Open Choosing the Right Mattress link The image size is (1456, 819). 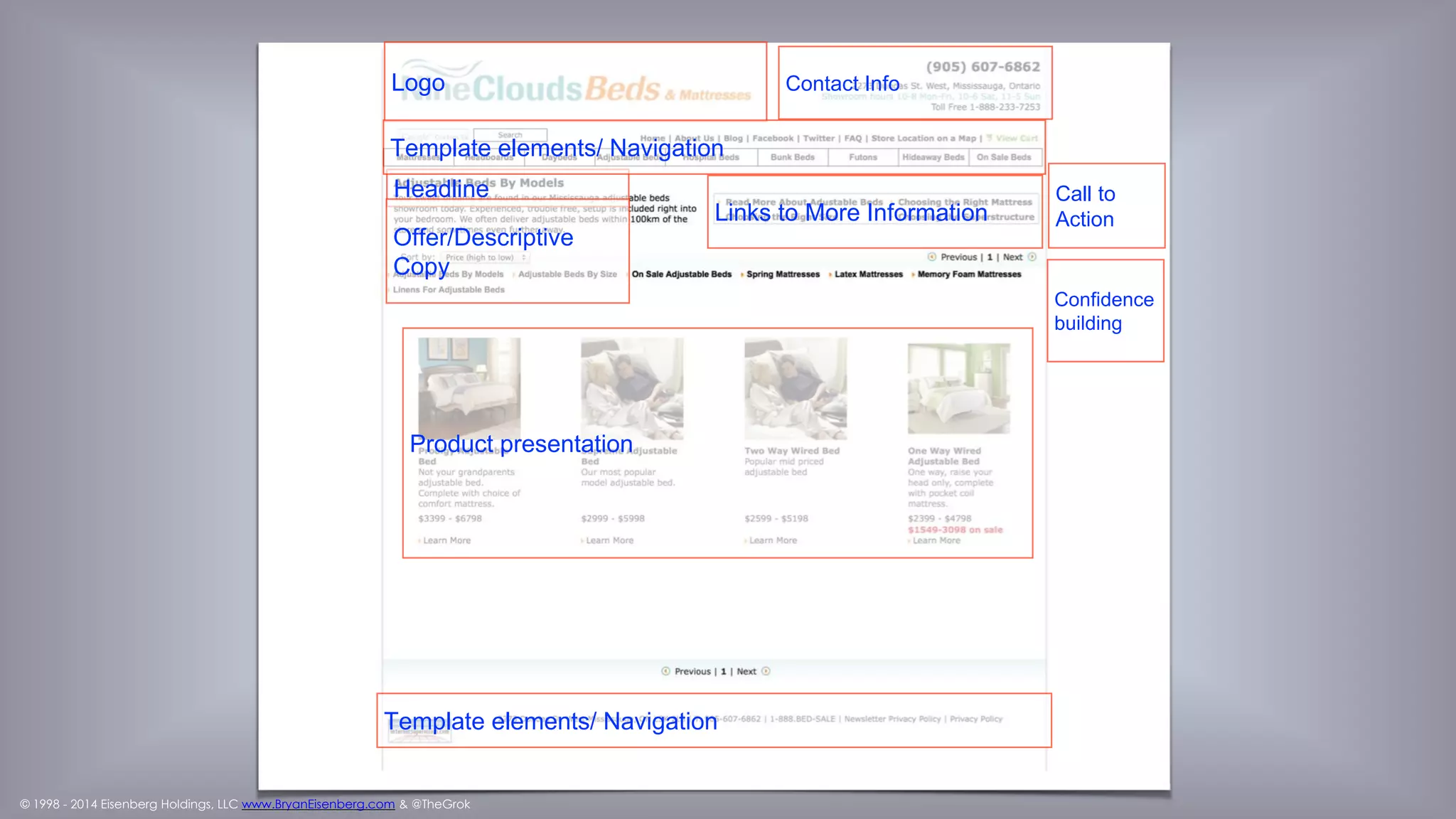(x=965, y=203)
